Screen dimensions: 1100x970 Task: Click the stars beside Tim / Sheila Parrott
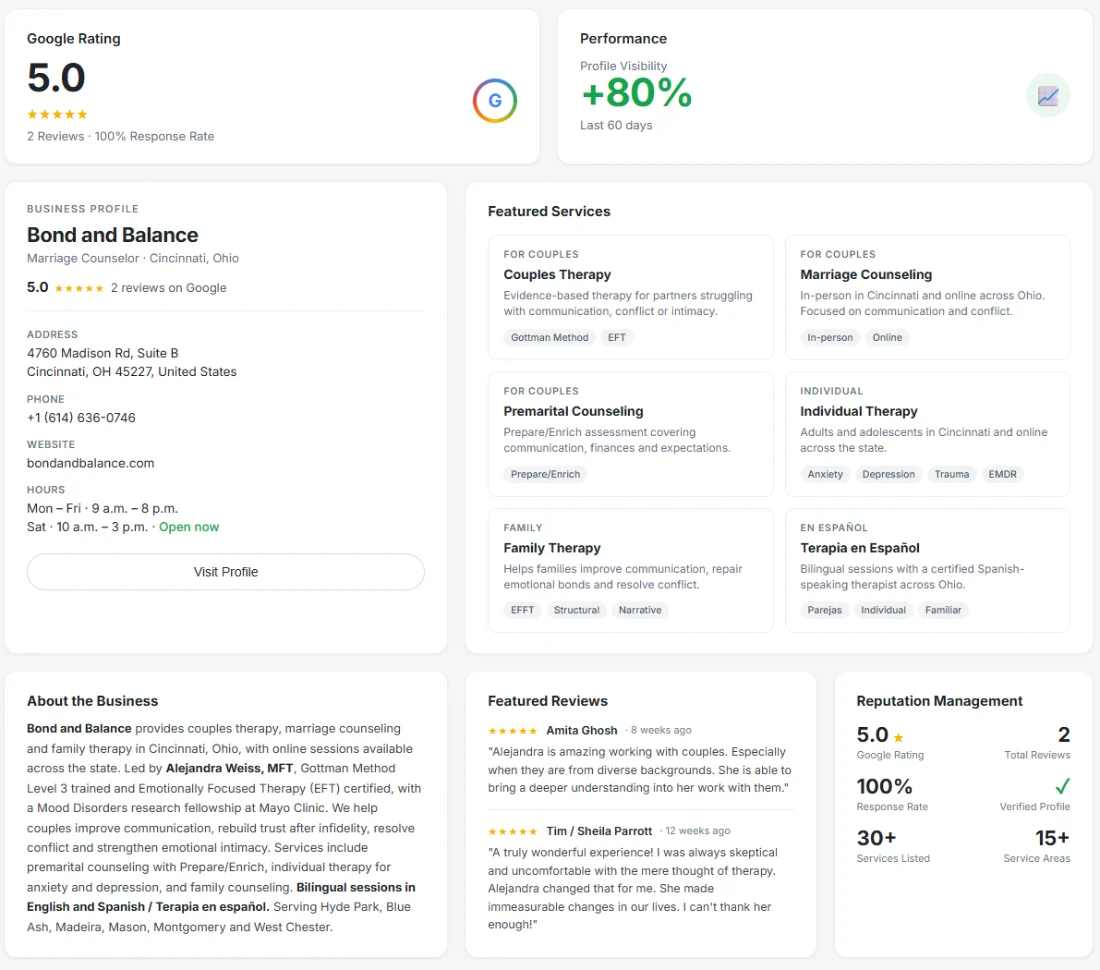click(512, 831)
